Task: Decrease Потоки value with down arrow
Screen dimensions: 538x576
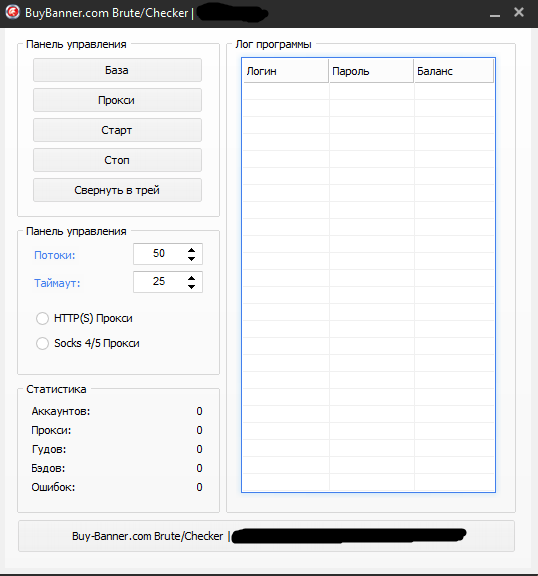Action: coord(191,259)
